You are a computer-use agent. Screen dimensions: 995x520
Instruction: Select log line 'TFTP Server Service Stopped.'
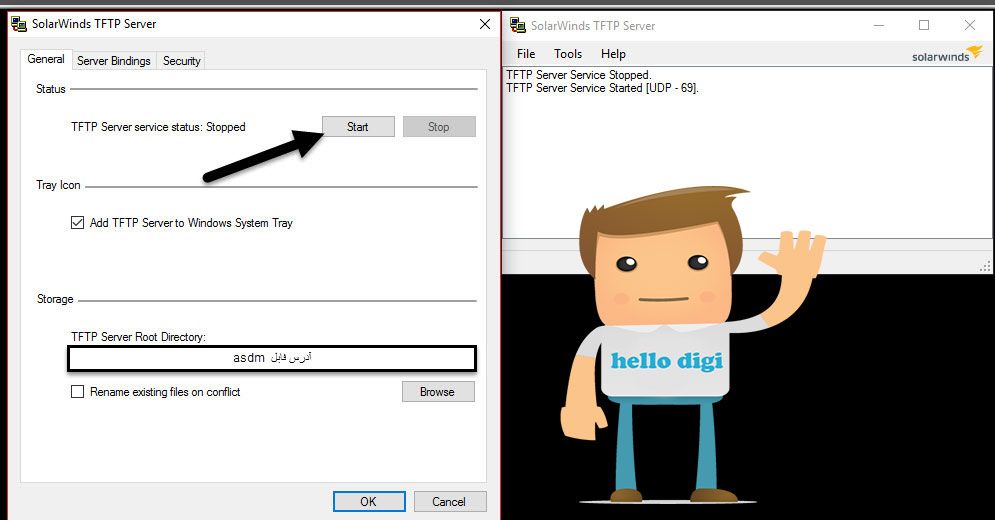pyautogui.click(x=579, y=75)
